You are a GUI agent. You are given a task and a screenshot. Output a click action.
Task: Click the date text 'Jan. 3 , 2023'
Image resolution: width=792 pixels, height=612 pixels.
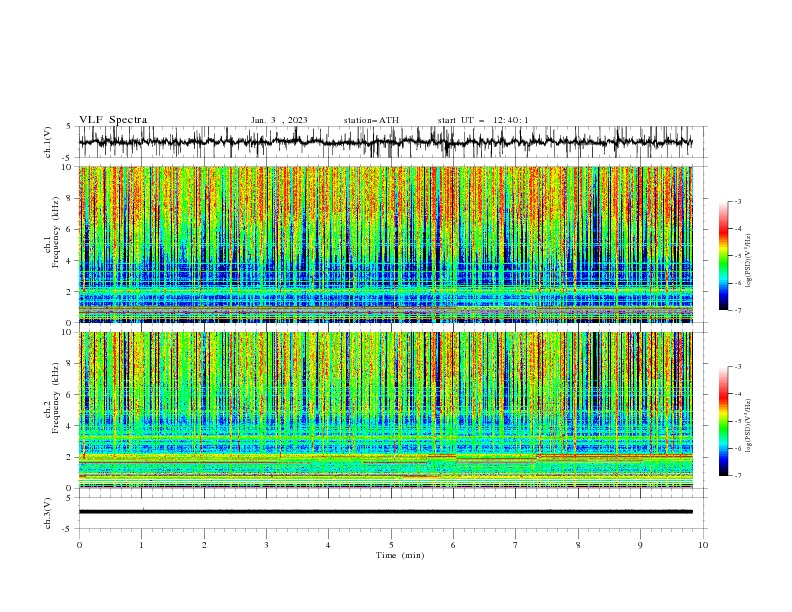coord(279,120)
